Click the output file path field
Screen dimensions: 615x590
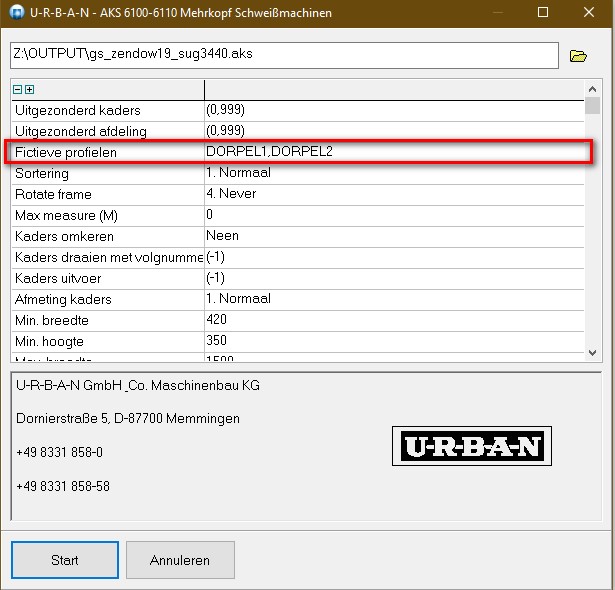click(x=284, y=55)
